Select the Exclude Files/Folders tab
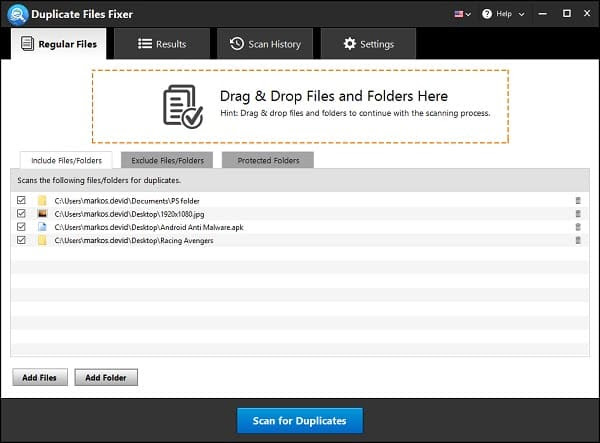This screenshot has width=600, height=443. (x=167, y=160)
